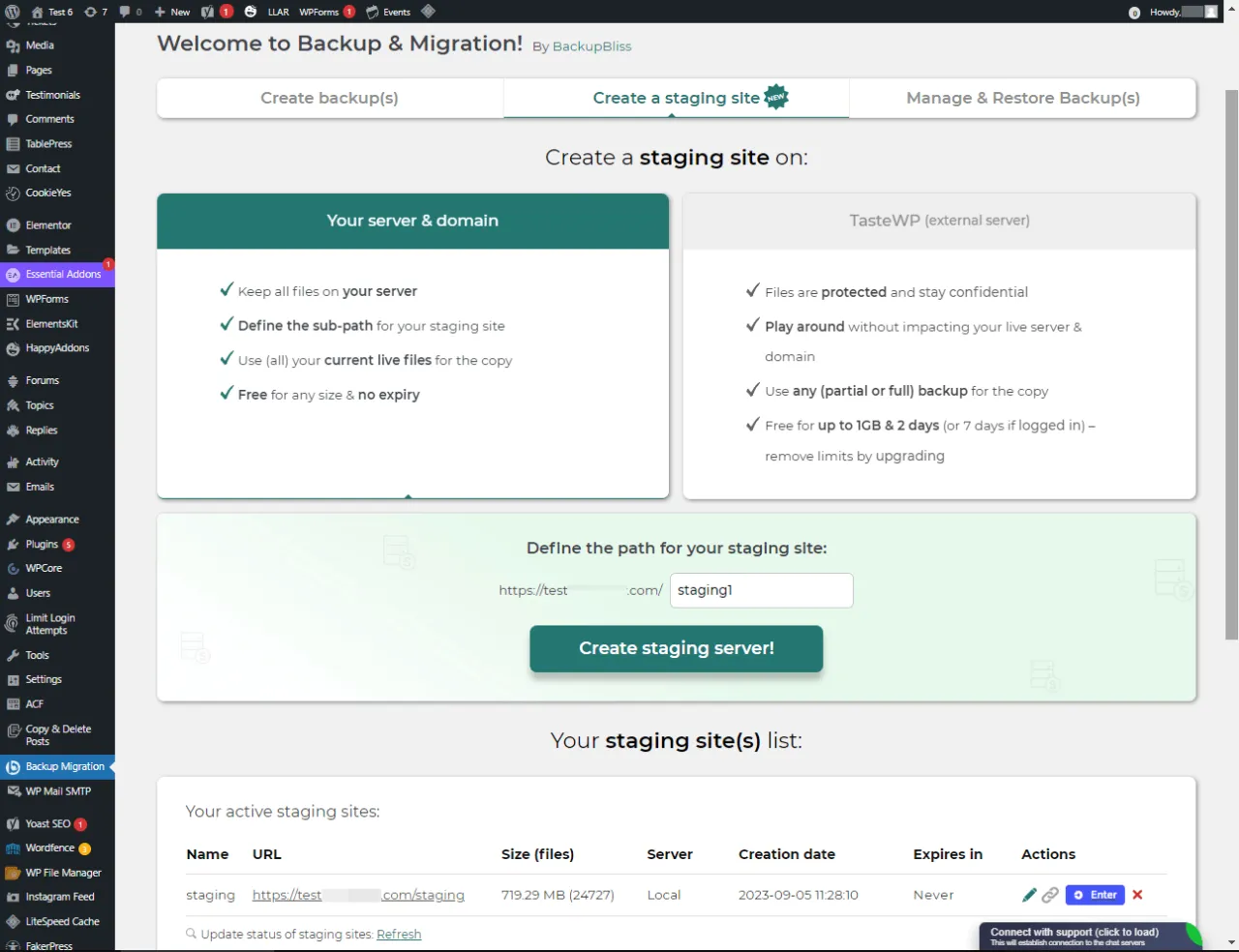This screenshot has height=952, width=1239.
Task: Select the Your server & domain option
Action: tap(412, 221)
